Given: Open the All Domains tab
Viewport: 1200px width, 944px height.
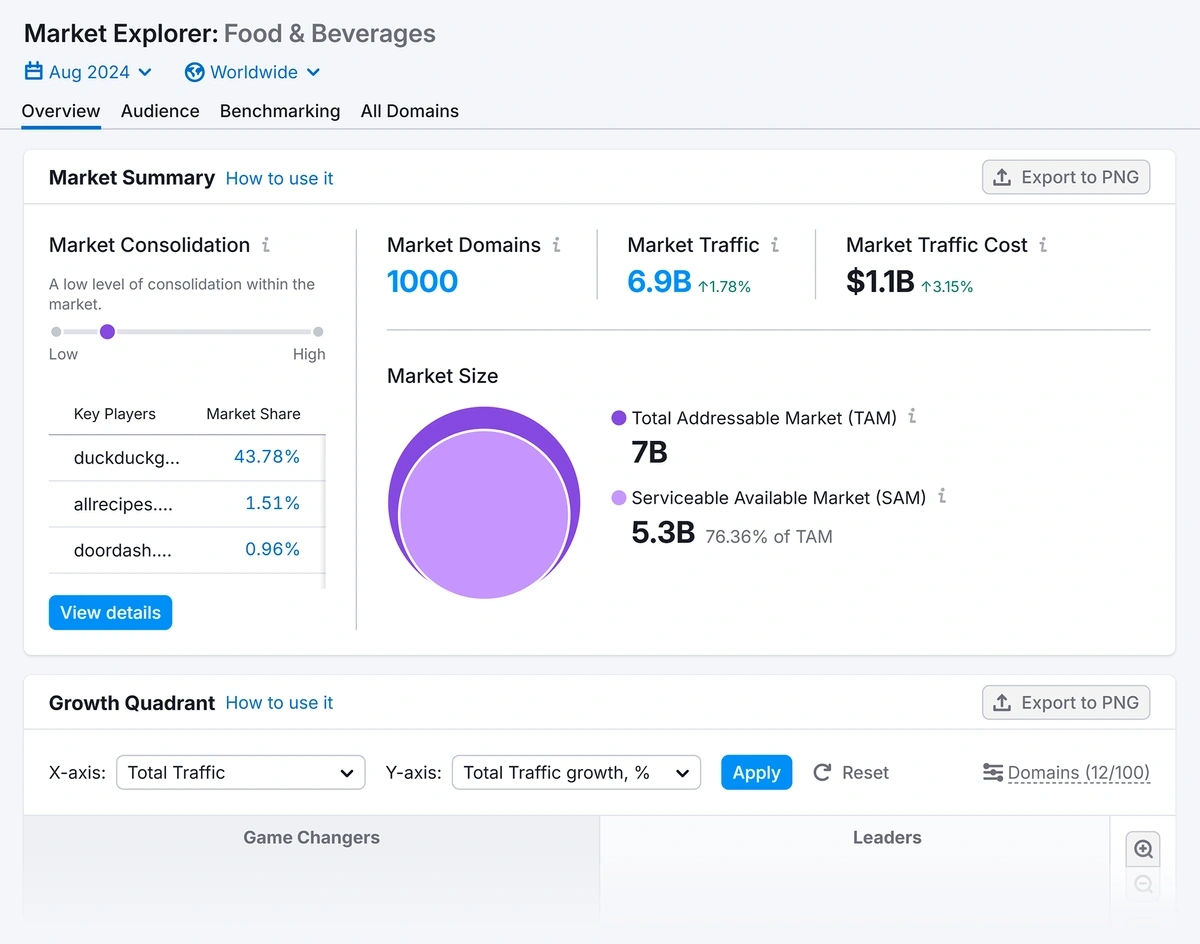Looking at the screenshot, I should click(x=410, y=111).
